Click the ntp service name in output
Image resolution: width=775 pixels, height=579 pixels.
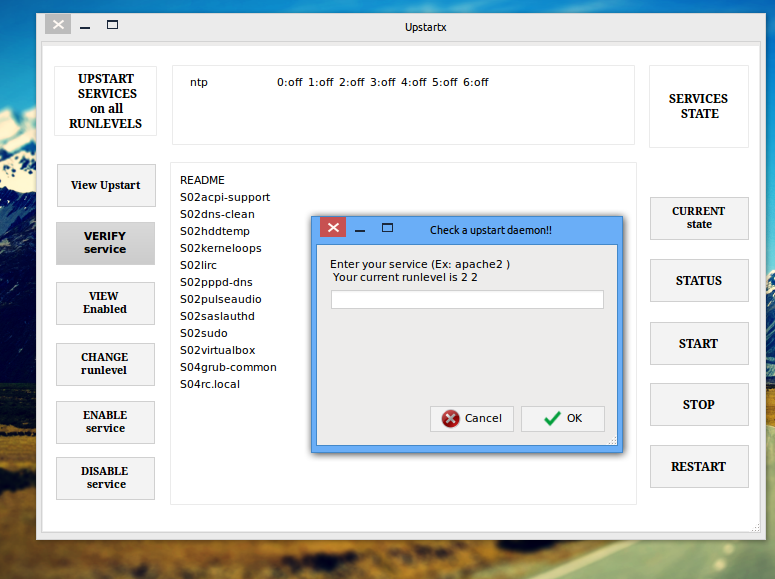(x=199, y=83)
